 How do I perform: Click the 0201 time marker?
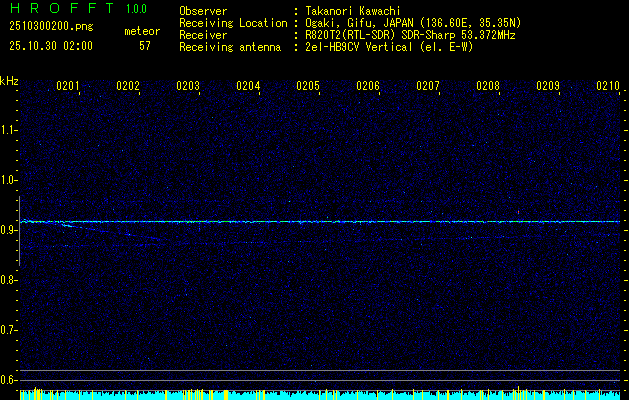click(x=68, y=87)
